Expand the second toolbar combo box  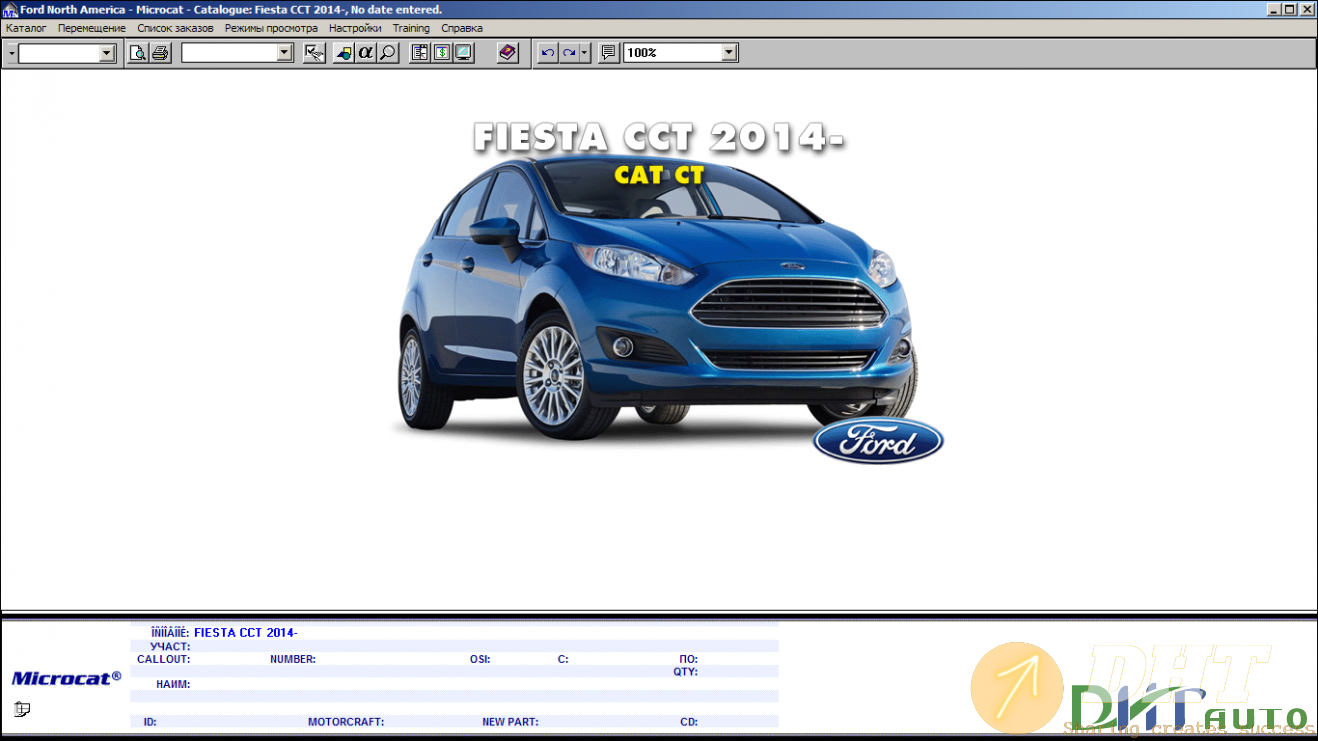284,53
